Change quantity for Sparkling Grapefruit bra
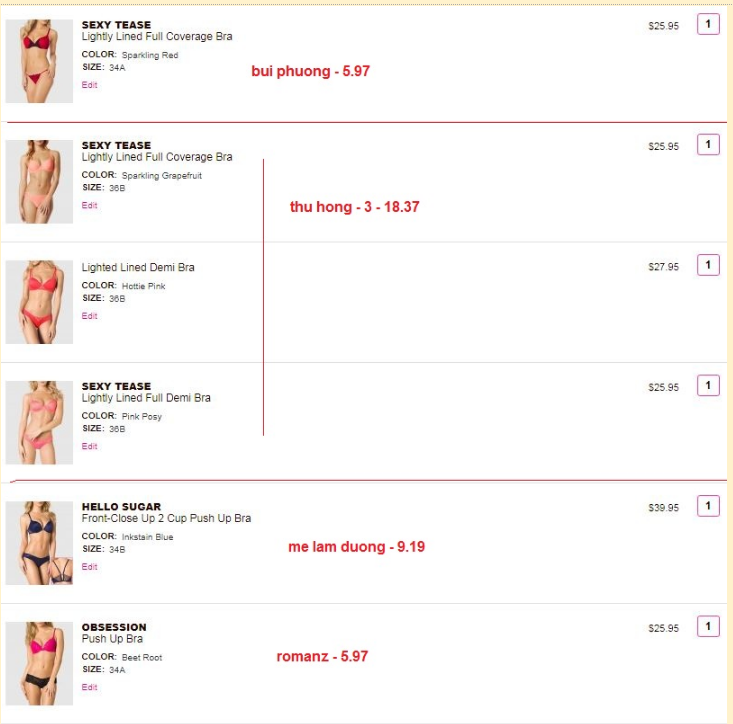This screenshot has height=724, width=733. 708,144
